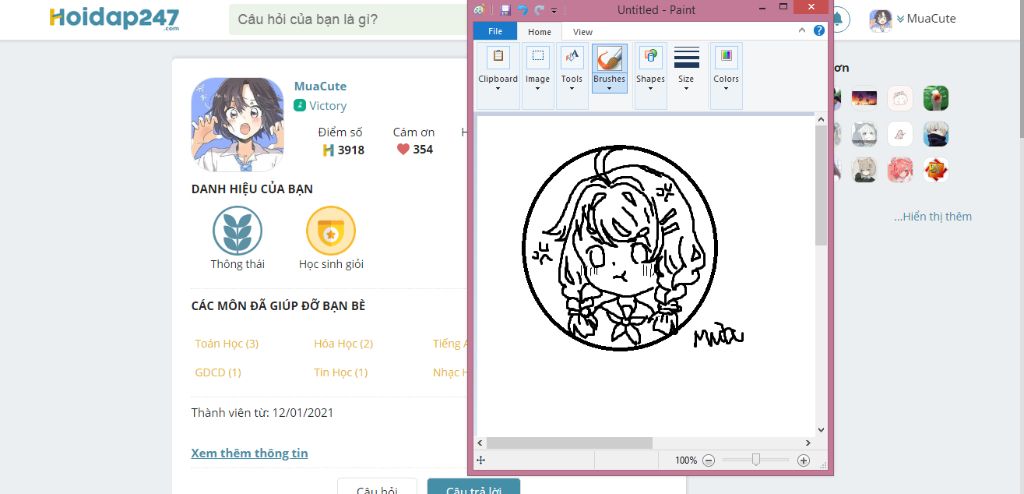Click the 100% zoom level text in Paint
The image size is (1024, 494).
[x=686, y=460]
